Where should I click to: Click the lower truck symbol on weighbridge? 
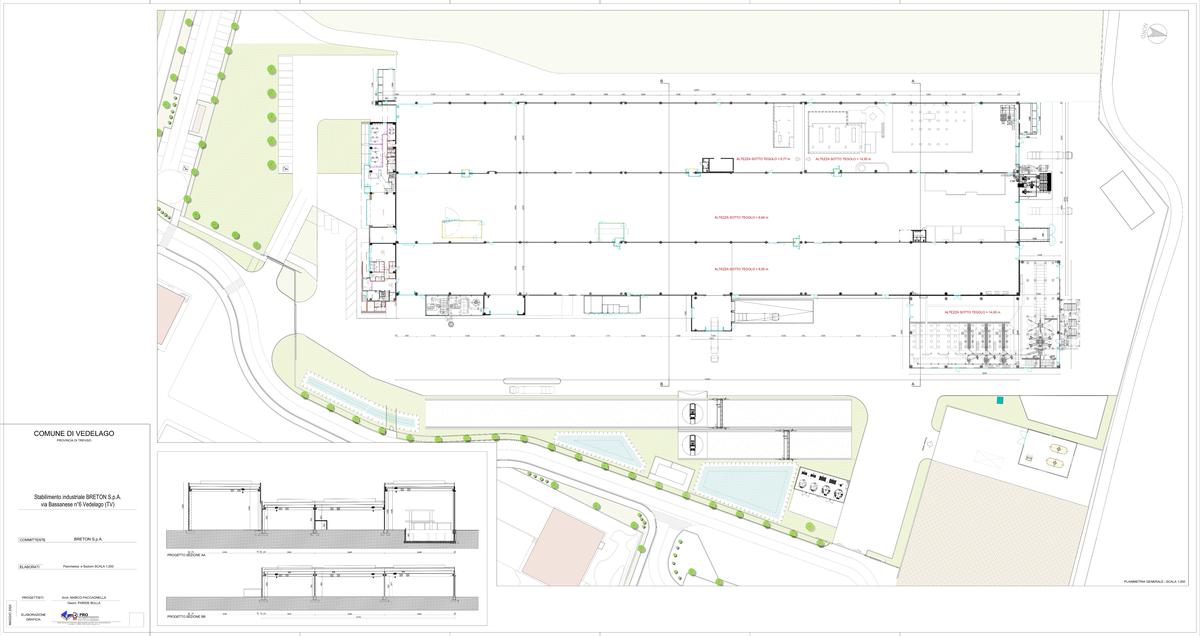click(x=691, y=442)
